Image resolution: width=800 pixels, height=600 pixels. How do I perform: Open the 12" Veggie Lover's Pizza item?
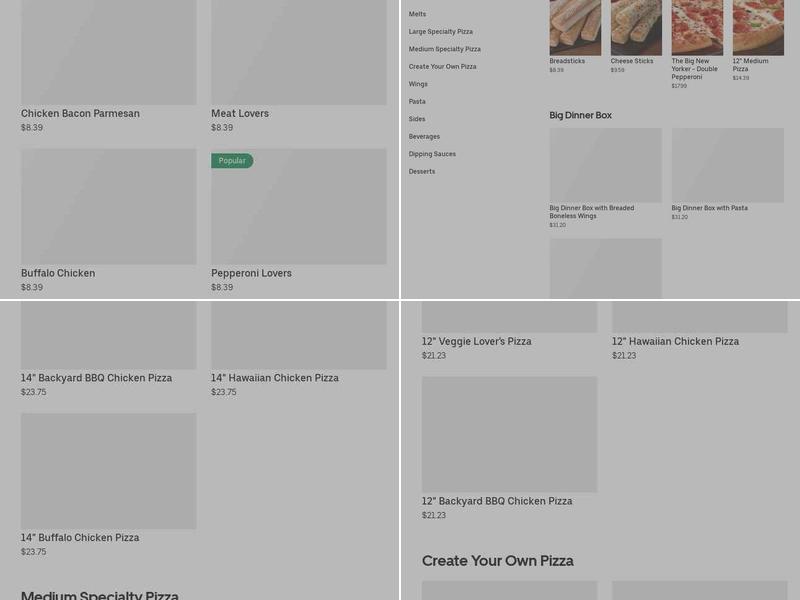coord(509,331)
